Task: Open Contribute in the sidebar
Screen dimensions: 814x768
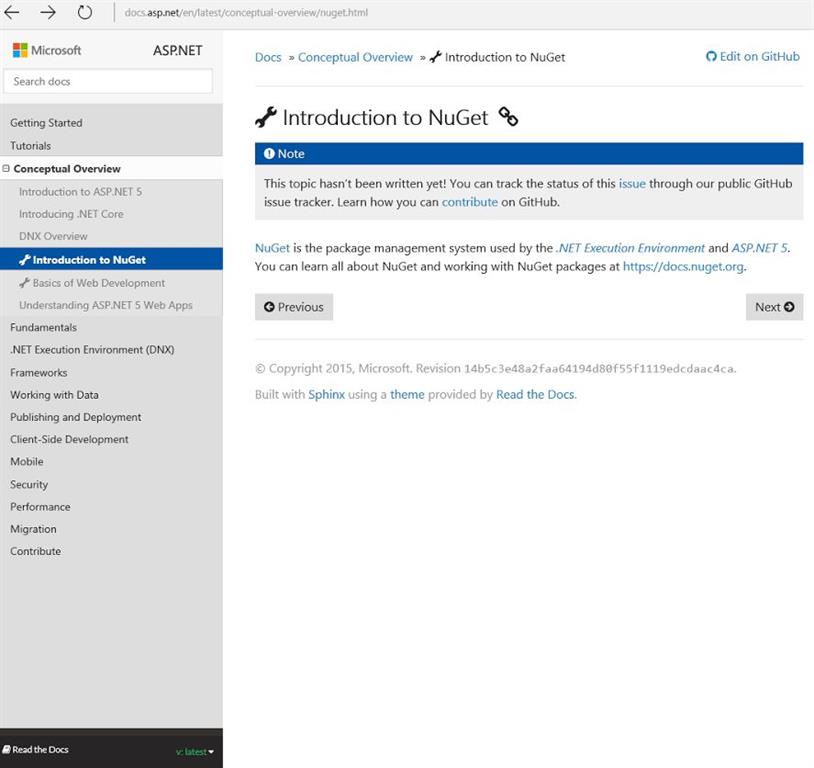Action: [x=36, y=551]
